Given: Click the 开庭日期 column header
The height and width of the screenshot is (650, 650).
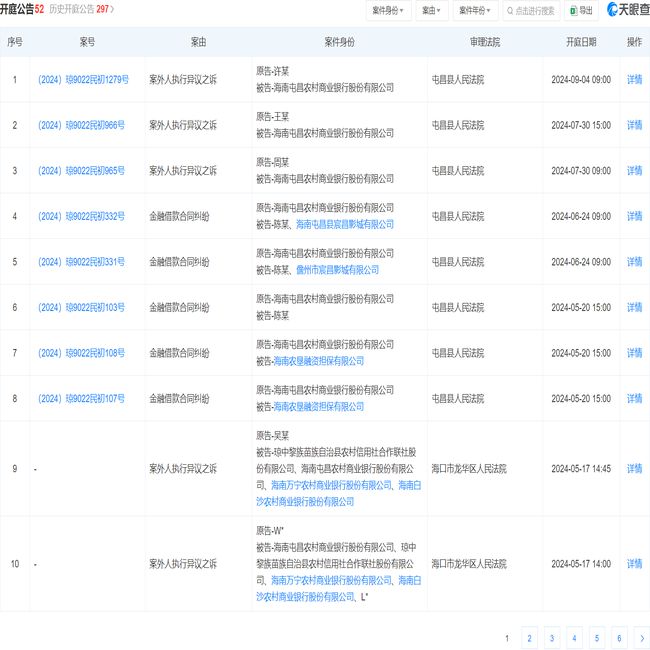Looking at the screenshot, I should [x=581, y=42].
